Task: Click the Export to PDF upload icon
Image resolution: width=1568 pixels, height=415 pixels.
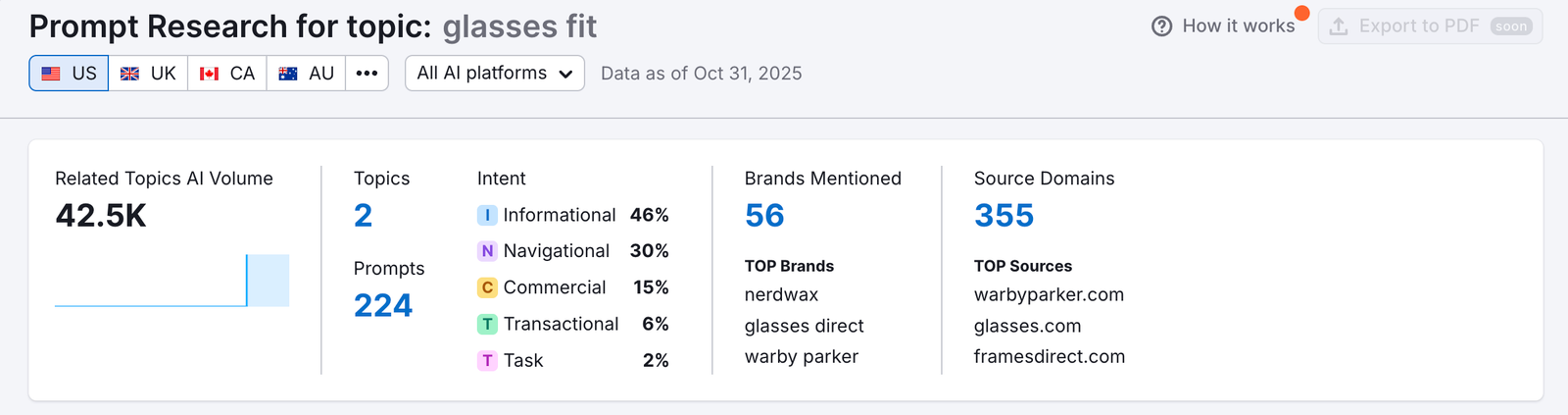Action: (1339, 26)
